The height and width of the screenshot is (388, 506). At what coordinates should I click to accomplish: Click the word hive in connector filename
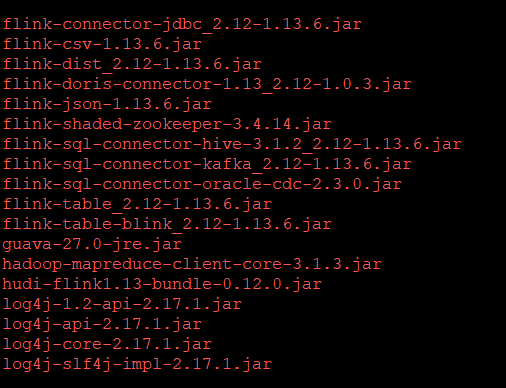click(222, 144)
